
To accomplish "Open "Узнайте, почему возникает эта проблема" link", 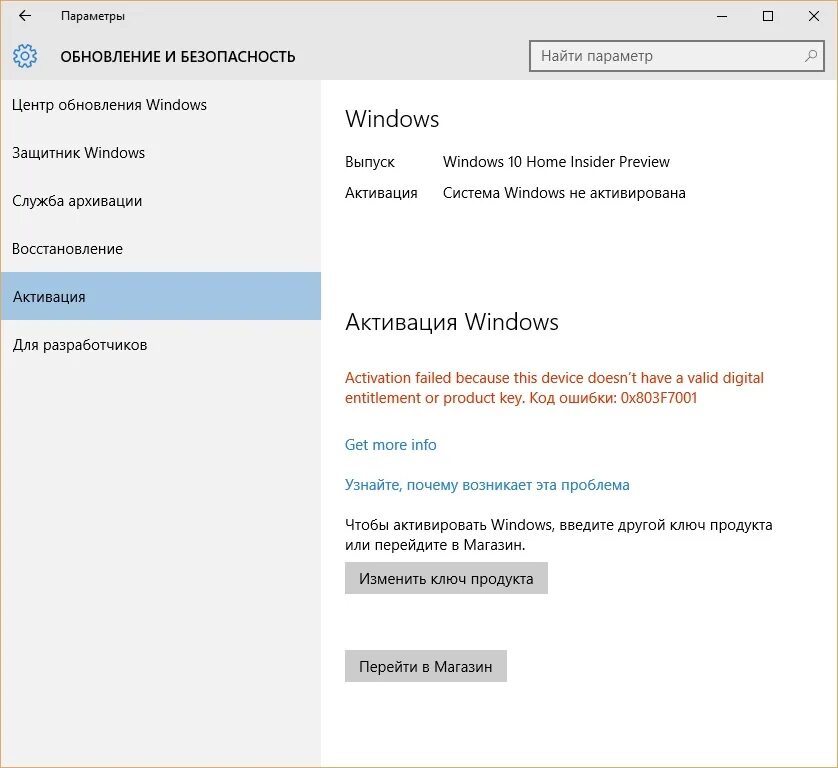I will click(487, 485).
